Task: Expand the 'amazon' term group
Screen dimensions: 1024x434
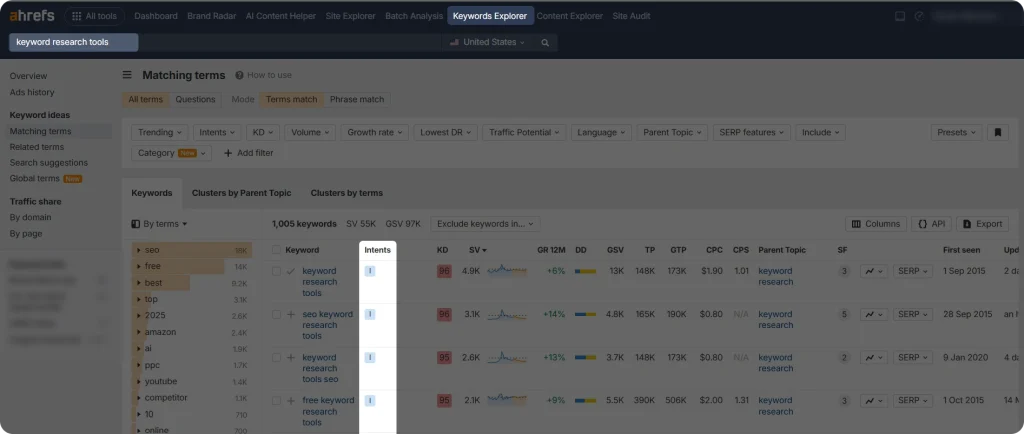Action: coord(139,332)
